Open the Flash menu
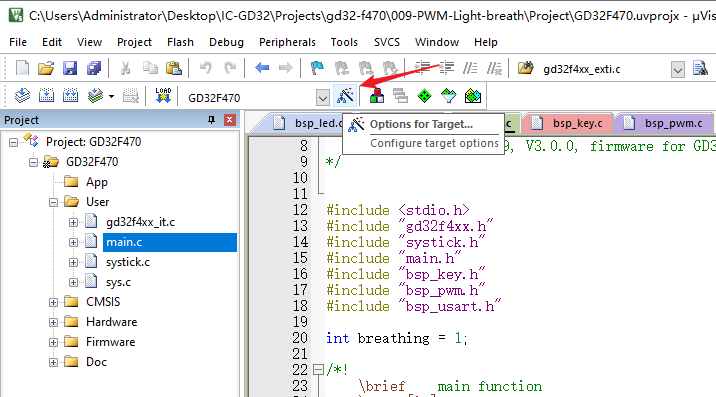The image size is (716, 397). point(180,42)
